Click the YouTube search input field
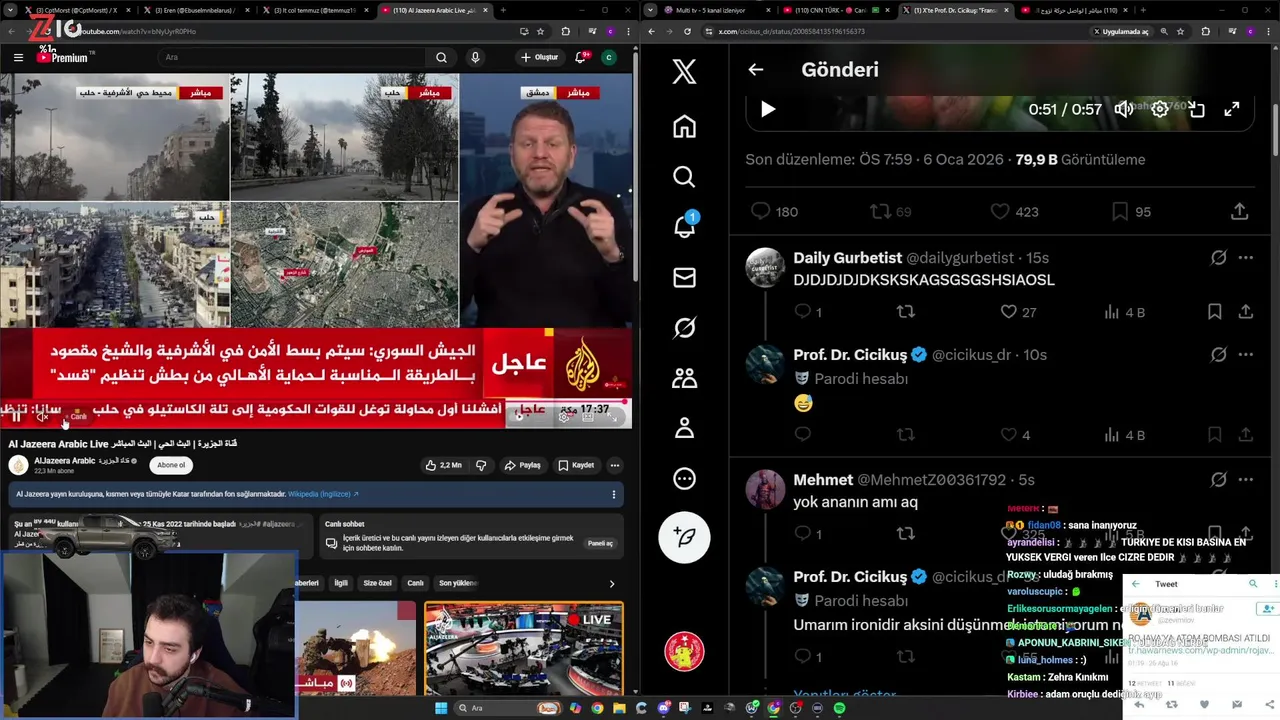Screen dimensions: 1280x720 pos(292,58)
